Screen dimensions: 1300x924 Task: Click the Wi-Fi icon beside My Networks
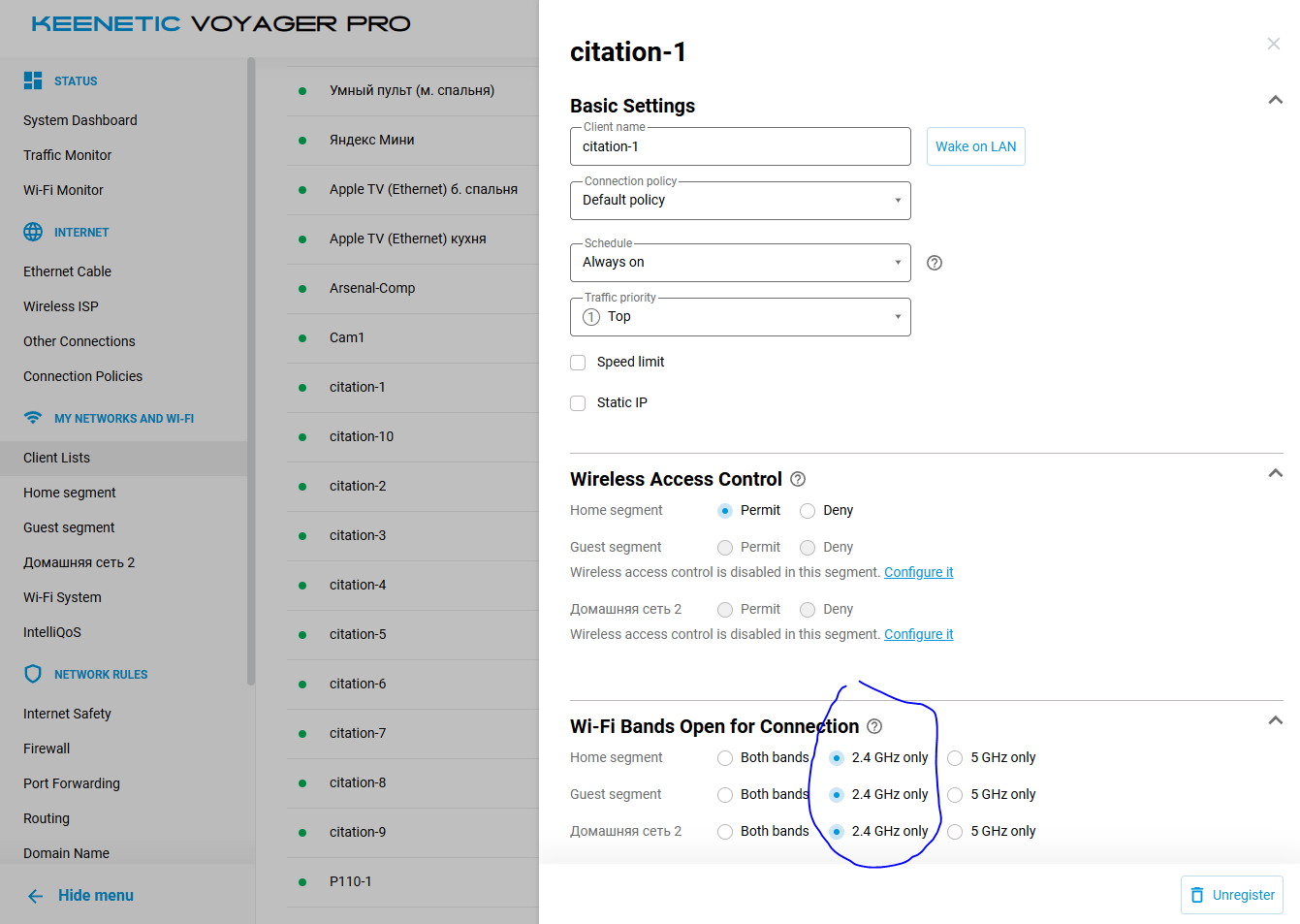[33, 418]
